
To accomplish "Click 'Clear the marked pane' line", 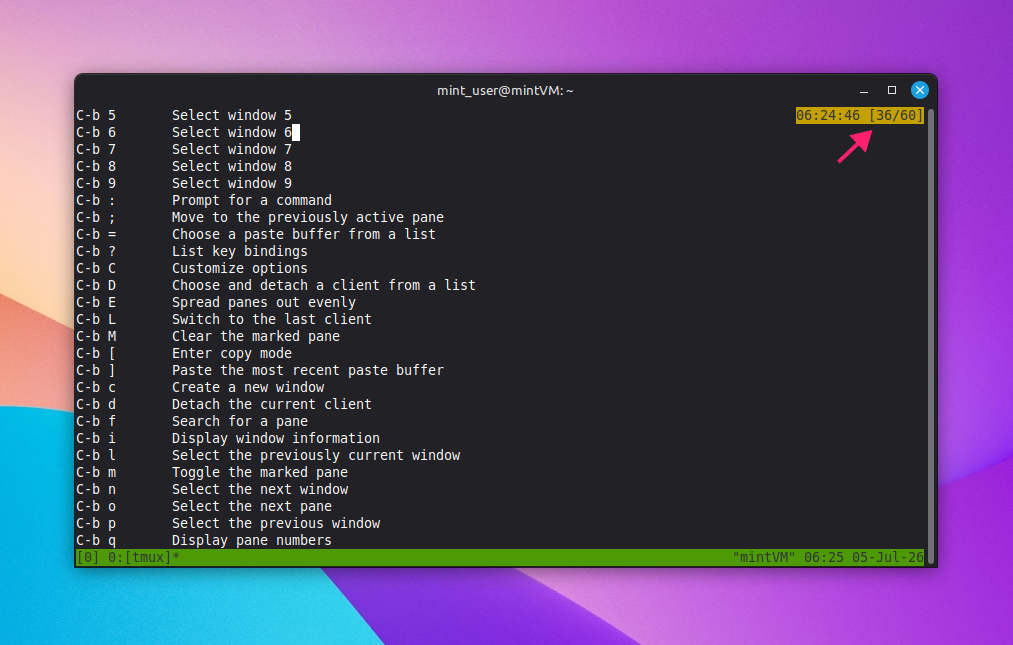I will tap(256, 336).
